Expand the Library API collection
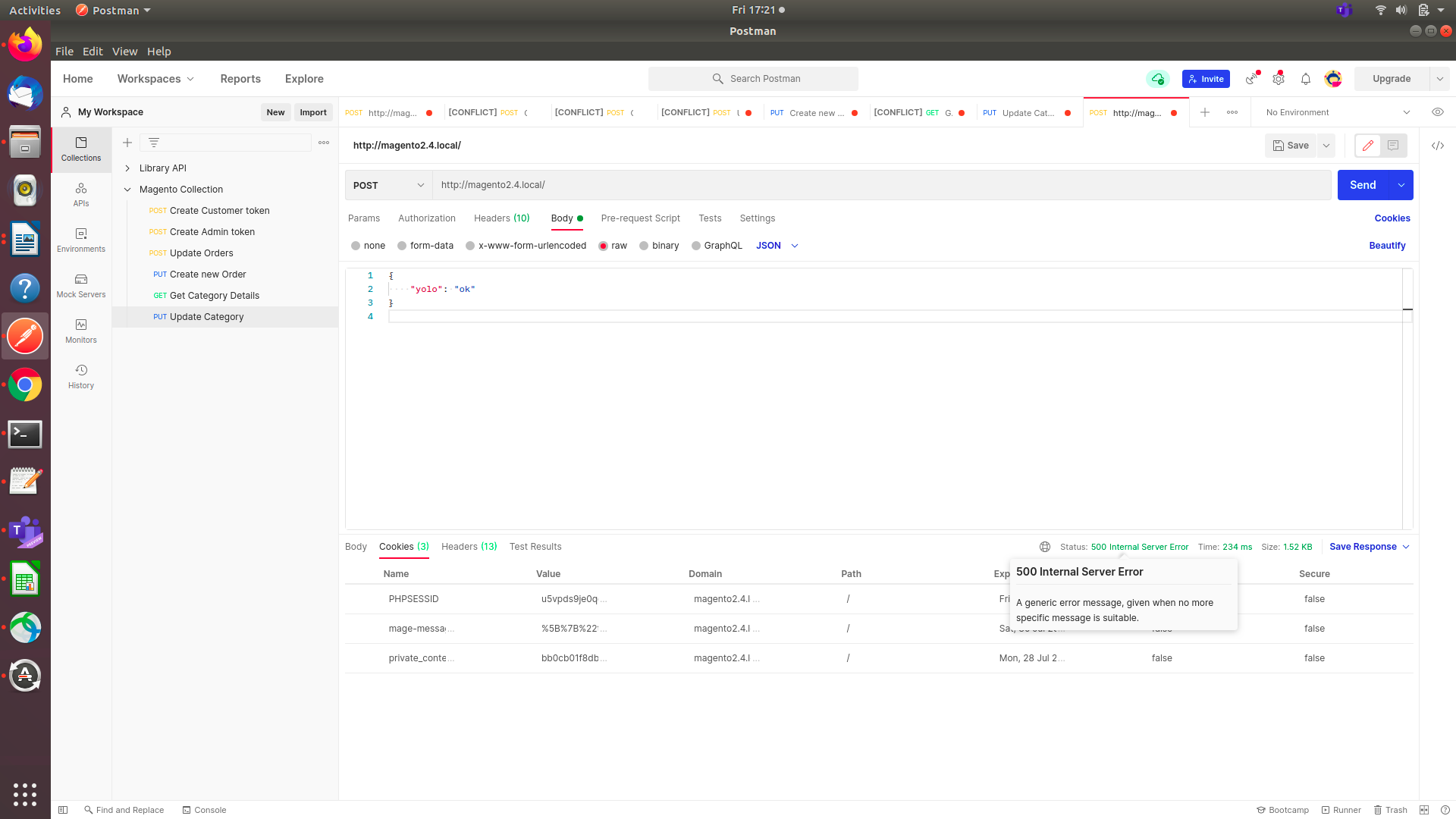The image size is (1456, 819). point(127,168)
